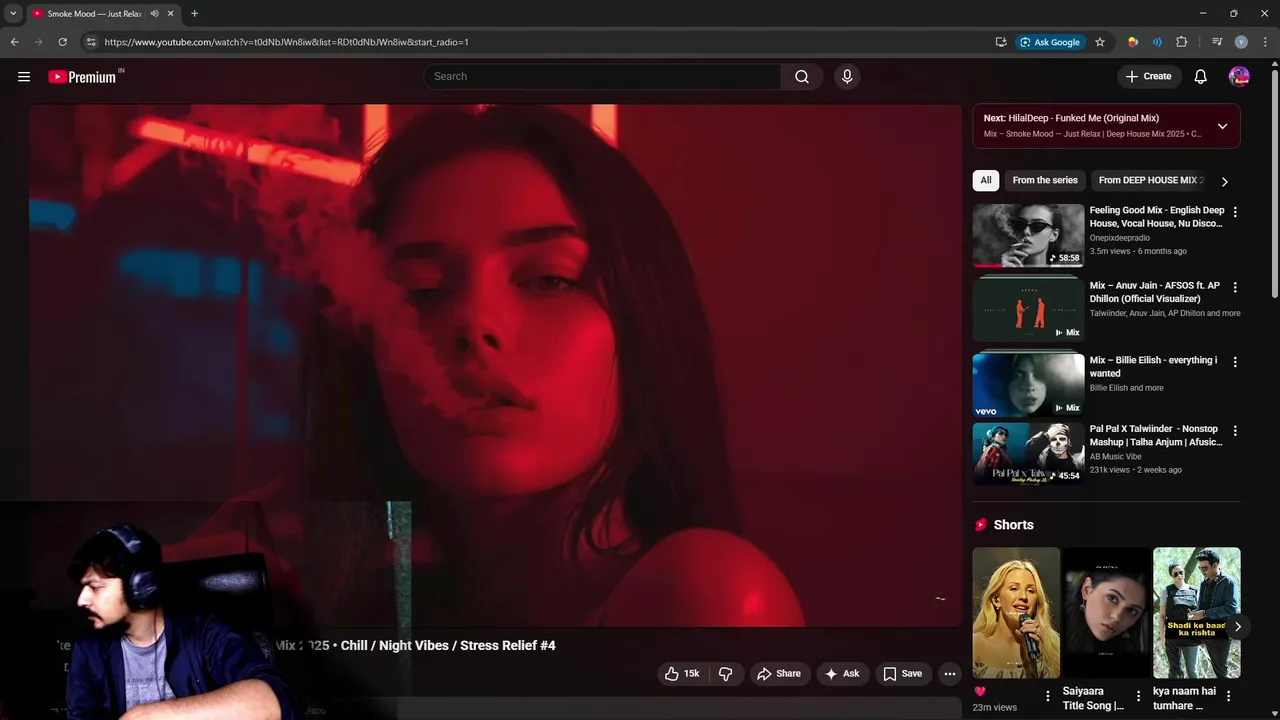This screenshot has width=1280, height=720.
Task: Open options for Anuv Jain AFSOS mix
Action: [x=1235, y=287]
